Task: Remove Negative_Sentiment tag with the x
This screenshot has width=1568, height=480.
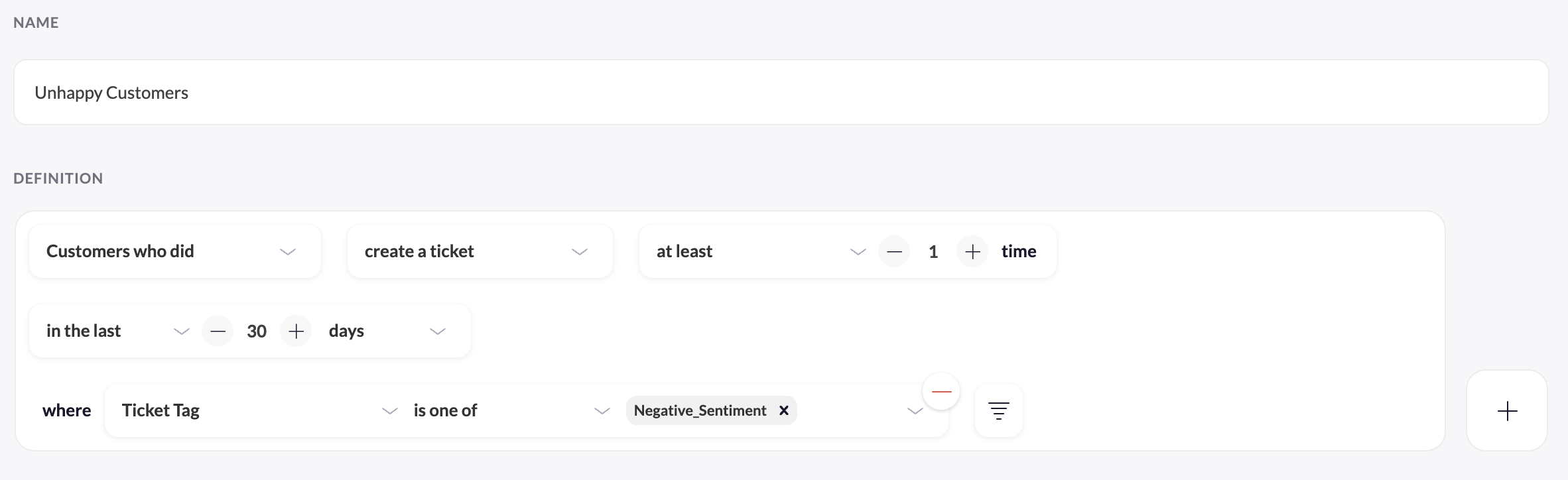Action: pos(784,410)
